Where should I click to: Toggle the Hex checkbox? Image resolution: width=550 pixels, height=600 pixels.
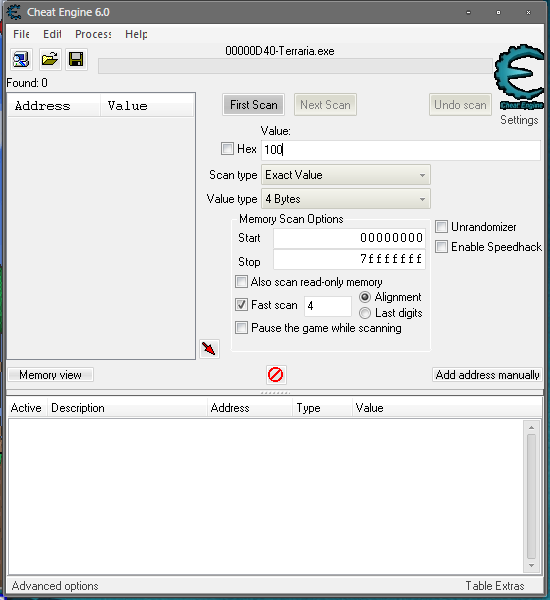point(227,148)
